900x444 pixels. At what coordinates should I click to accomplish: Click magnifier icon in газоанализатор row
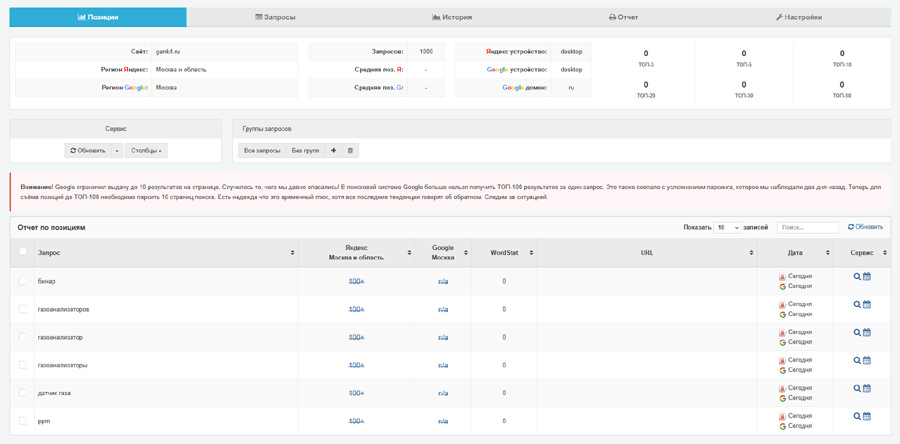pos(857,332)
